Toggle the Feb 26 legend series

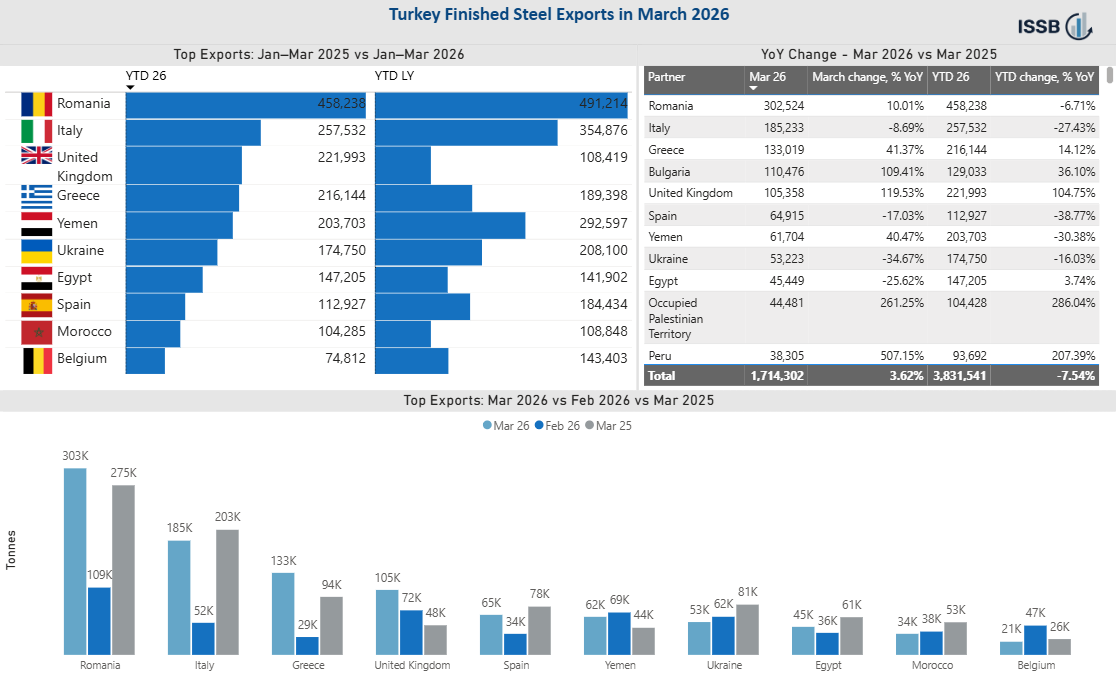557,426
